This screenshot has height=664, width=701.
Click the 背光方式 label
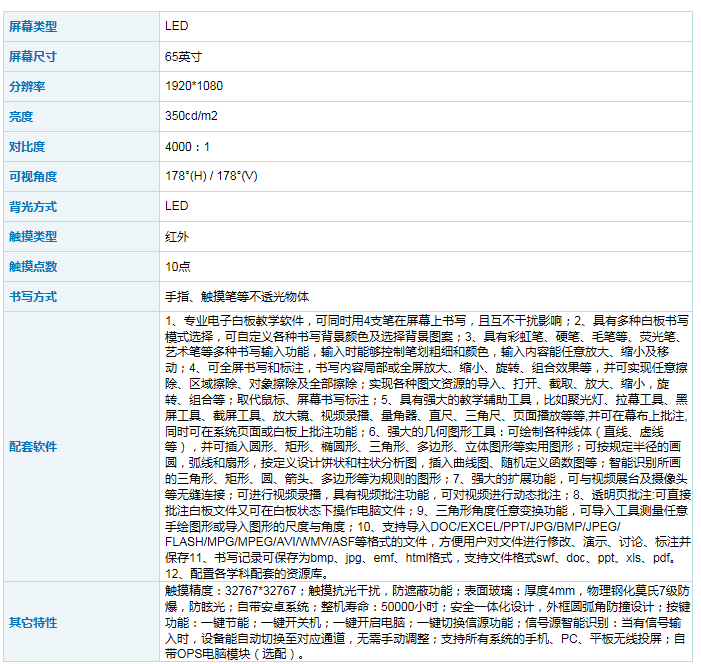click(33, 207)
